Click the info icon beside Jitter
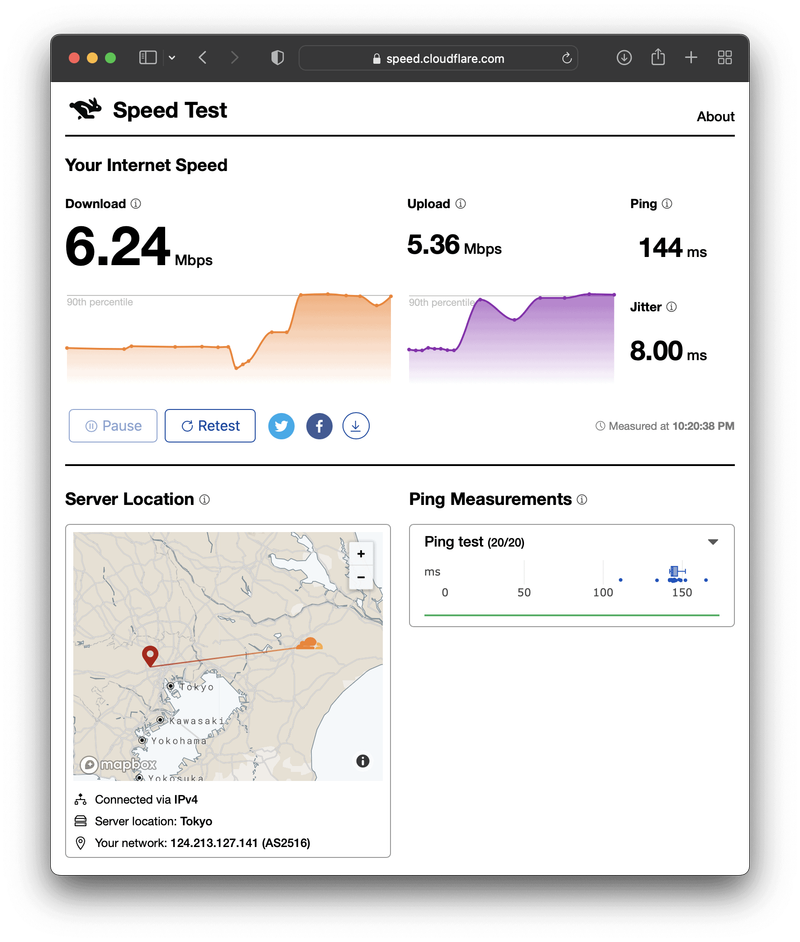This screenshot has height=942, width=800. [x=672, y=307]
